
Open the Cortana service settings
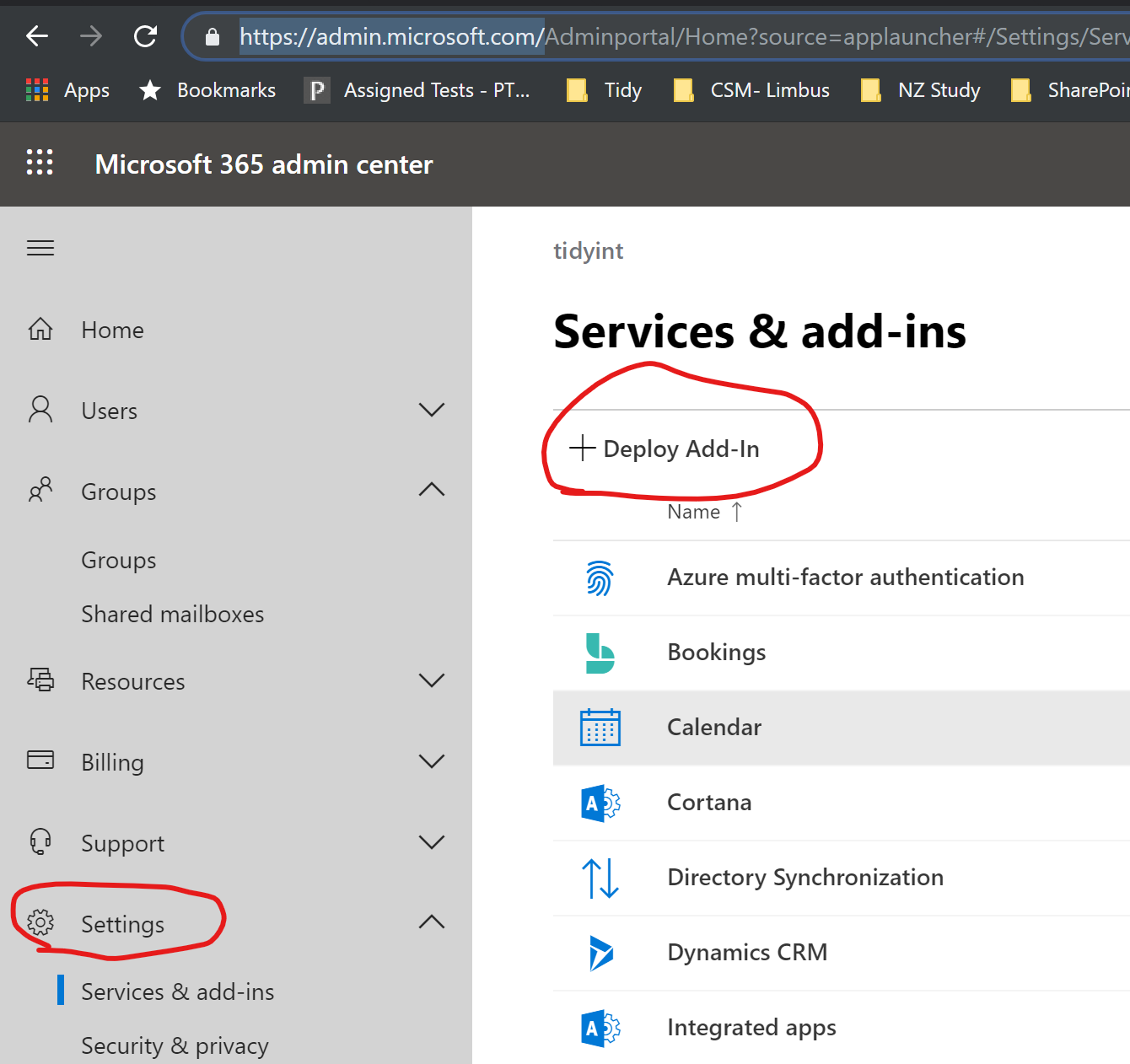tap(709, 803)
